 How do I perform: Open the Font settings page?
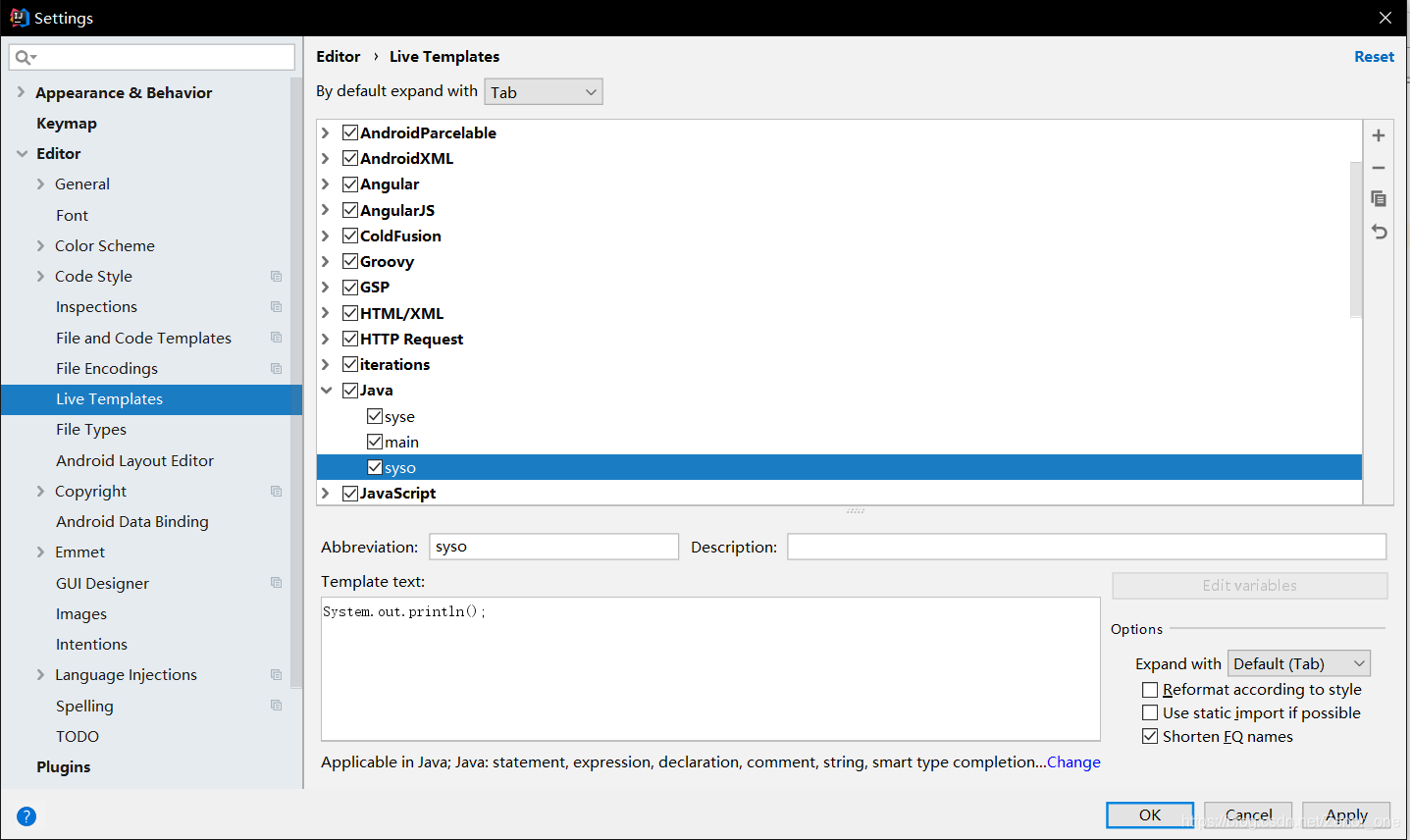click(72, 215)
